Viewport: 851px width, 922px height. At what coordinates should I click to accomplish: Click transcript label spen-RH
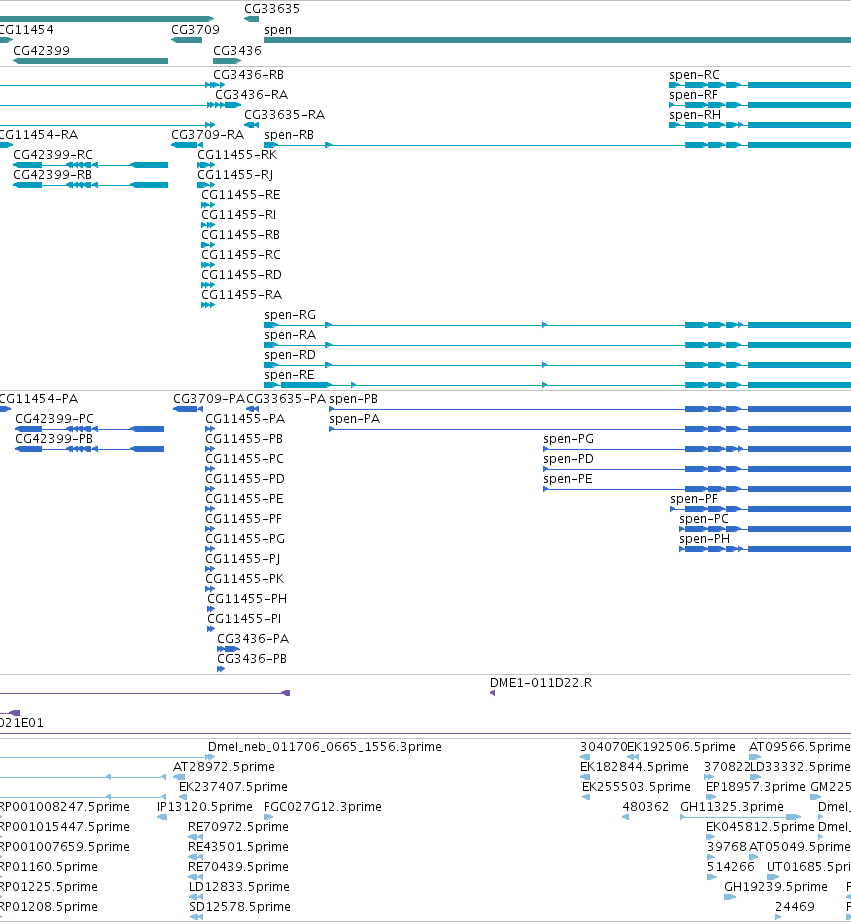click(x=695, y=115)
